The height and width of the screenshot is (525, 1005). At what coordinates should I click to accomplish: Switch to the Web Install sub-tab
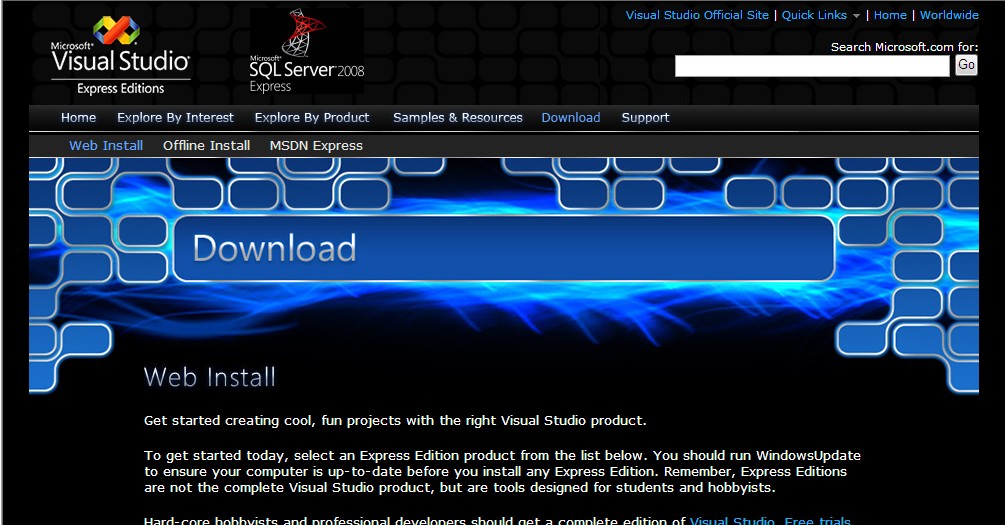(106, 146)
